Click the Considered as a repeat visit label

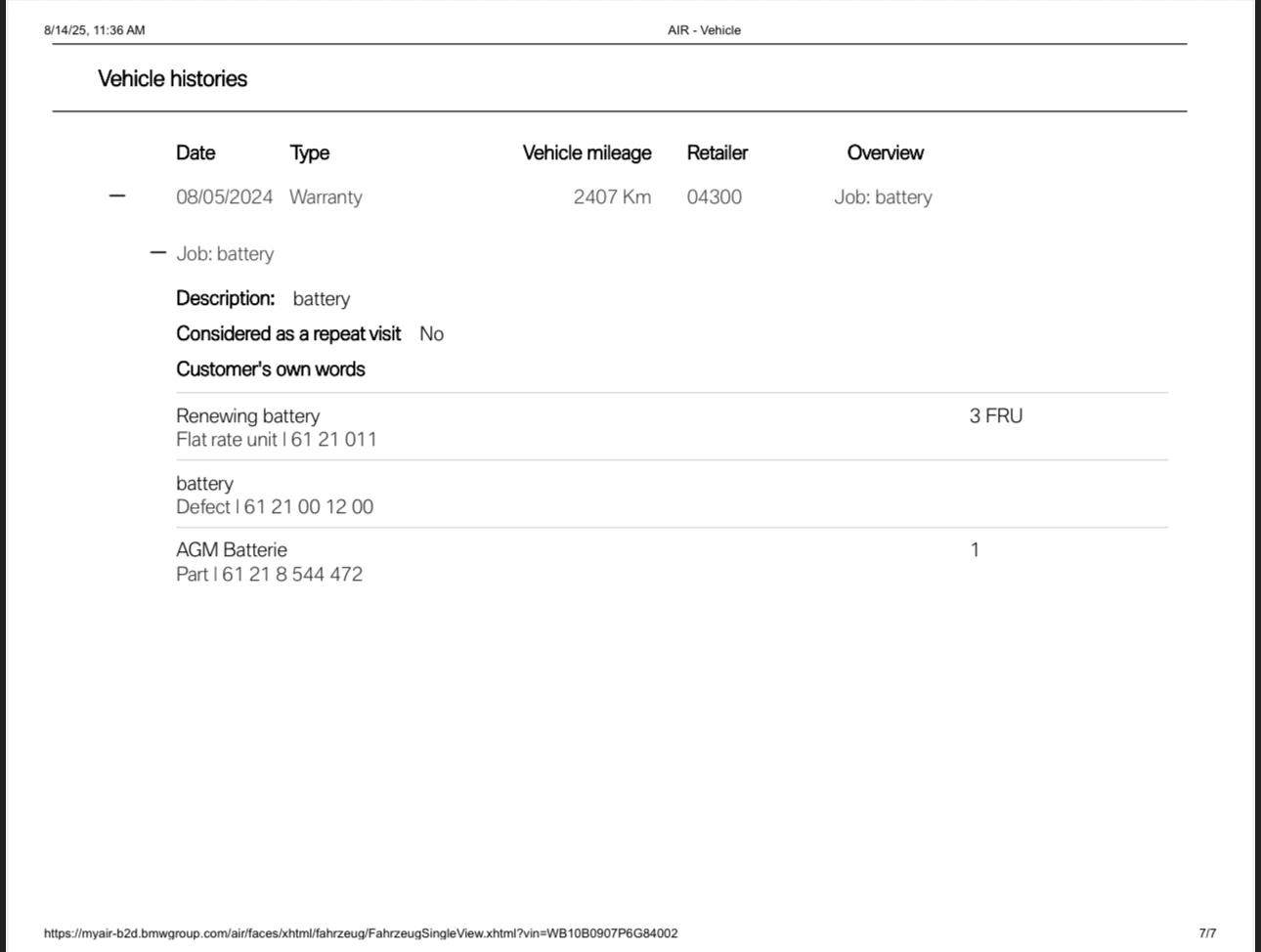coord(288,334)
